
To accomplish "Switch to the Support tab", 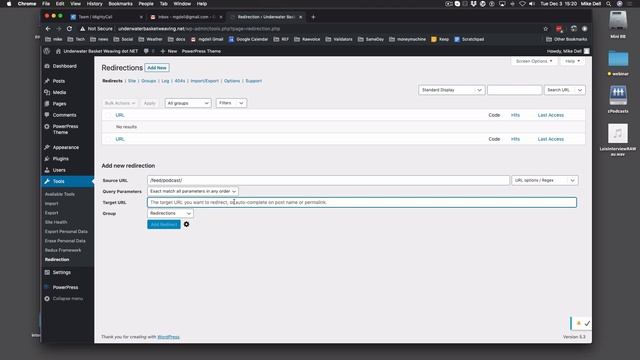I will (253, 81).
